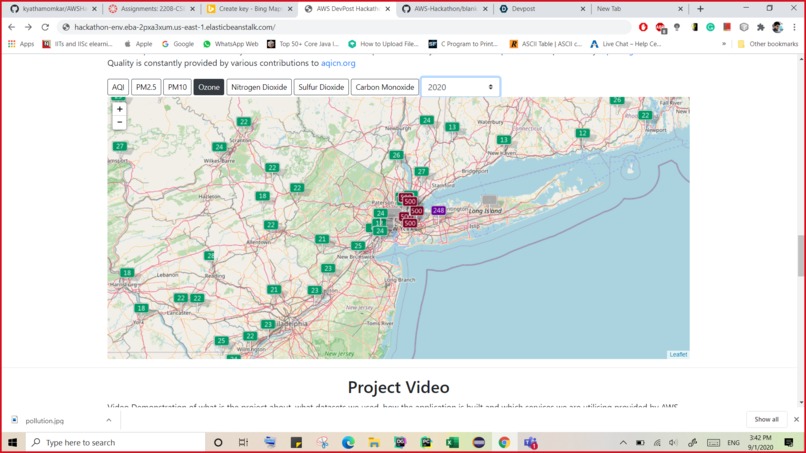Switch to the kyathamomkar GitHub tab
806x453 pixels.
(54, 9)
